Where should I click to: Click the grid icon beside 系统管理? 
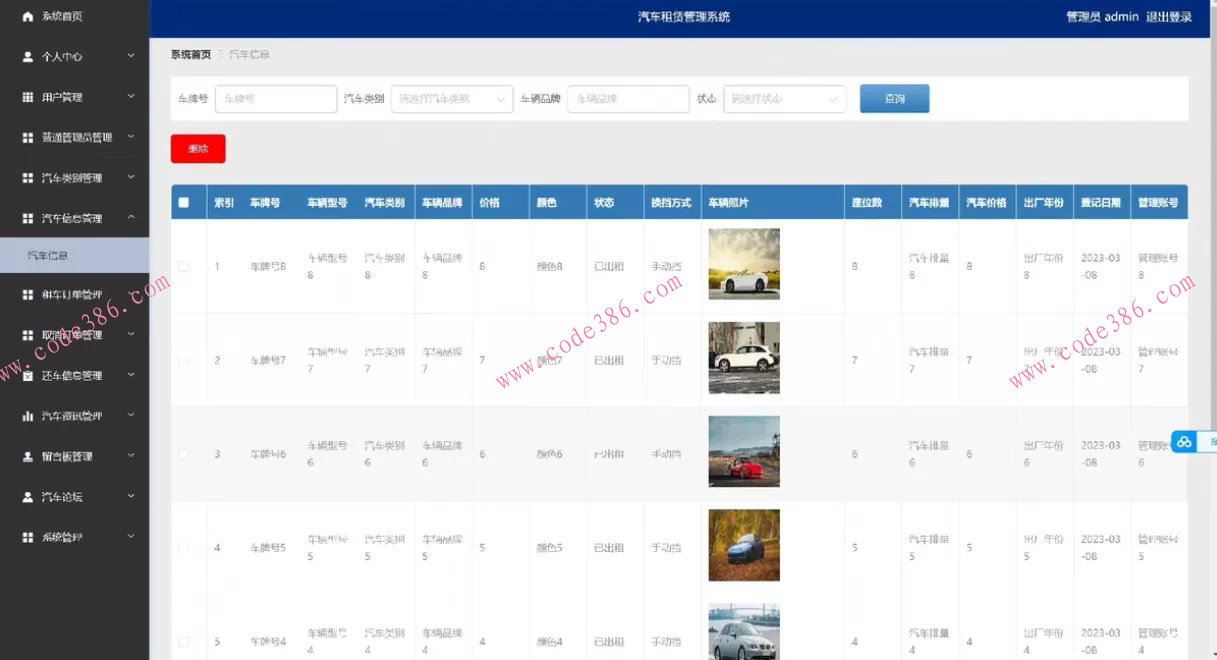pyautogui.click(x=28, y=537)
